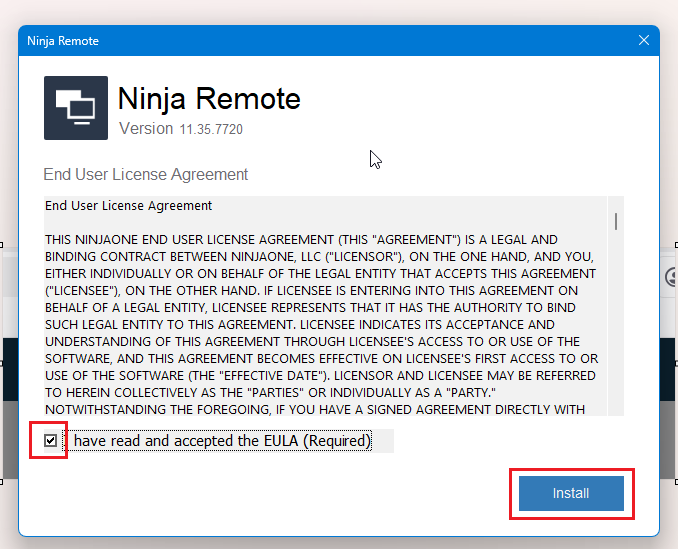This screenshot has height=549, width=678.
Task: Click the EULA text scrollbar thumb
Action: point(616,221)
